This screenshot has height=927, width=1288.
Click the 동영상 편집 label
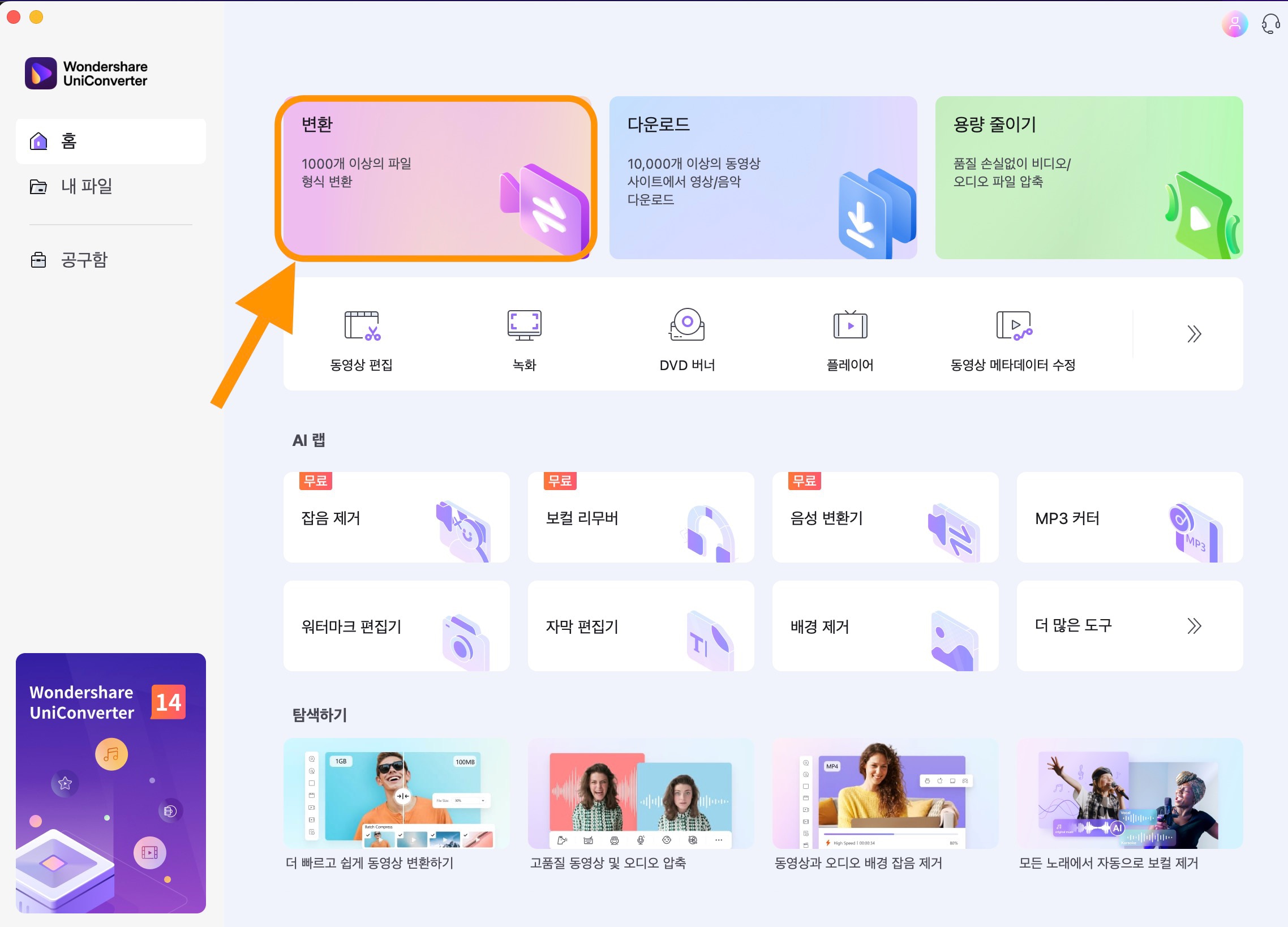click(361, 365)
